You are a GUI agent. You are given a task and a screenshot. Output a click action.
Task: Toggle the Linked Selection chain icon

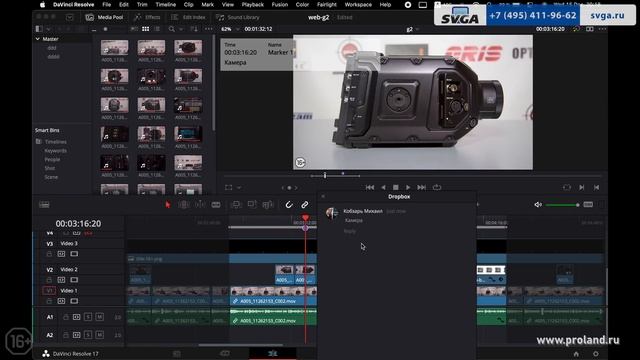point(304,204)
